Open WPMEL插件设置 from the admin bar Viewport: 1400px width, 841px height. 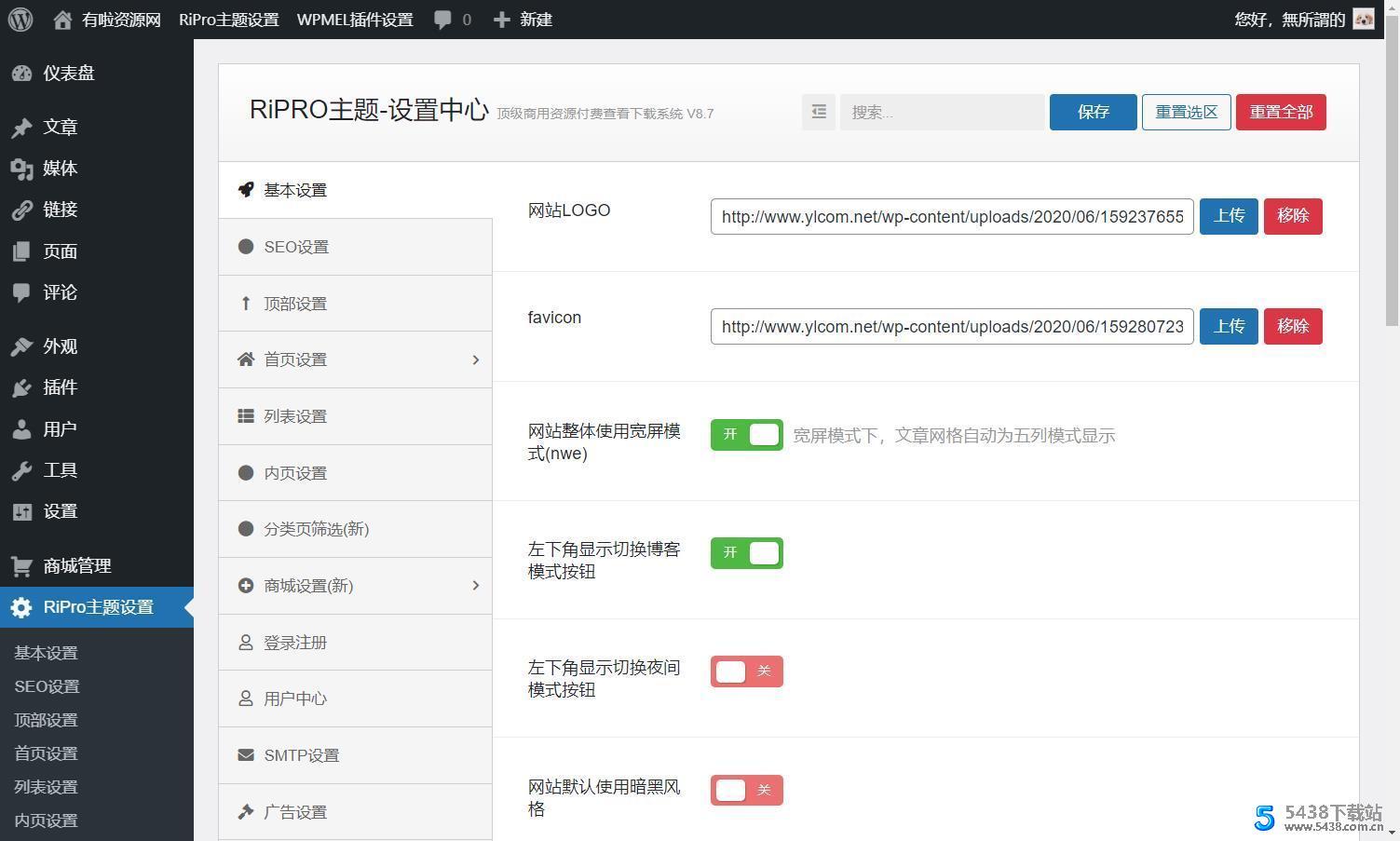tap(354, 19)
